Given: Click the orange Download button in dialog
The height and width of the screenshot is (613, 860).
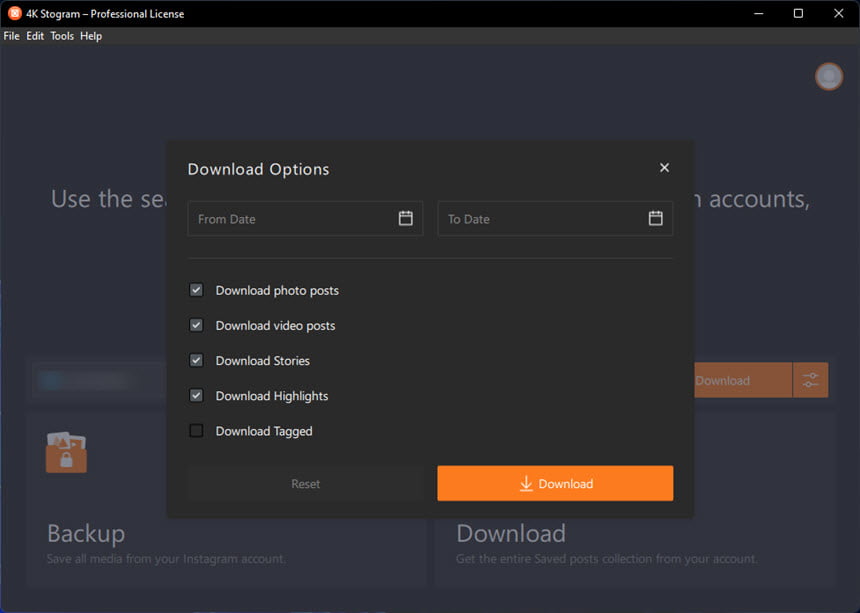Looking at the screenshot, I should pyautogui.click(x=555, y=484).
